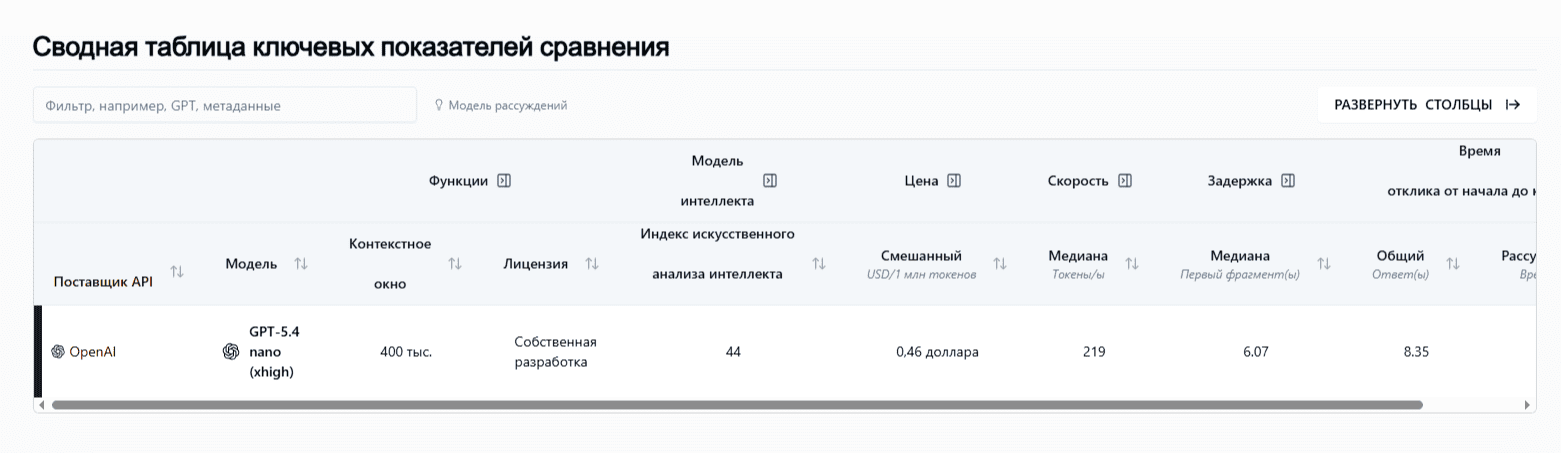The height and width of the screenshot is (453, 1561).
Task: Expand the Скорость column group
Action: 1125,181
